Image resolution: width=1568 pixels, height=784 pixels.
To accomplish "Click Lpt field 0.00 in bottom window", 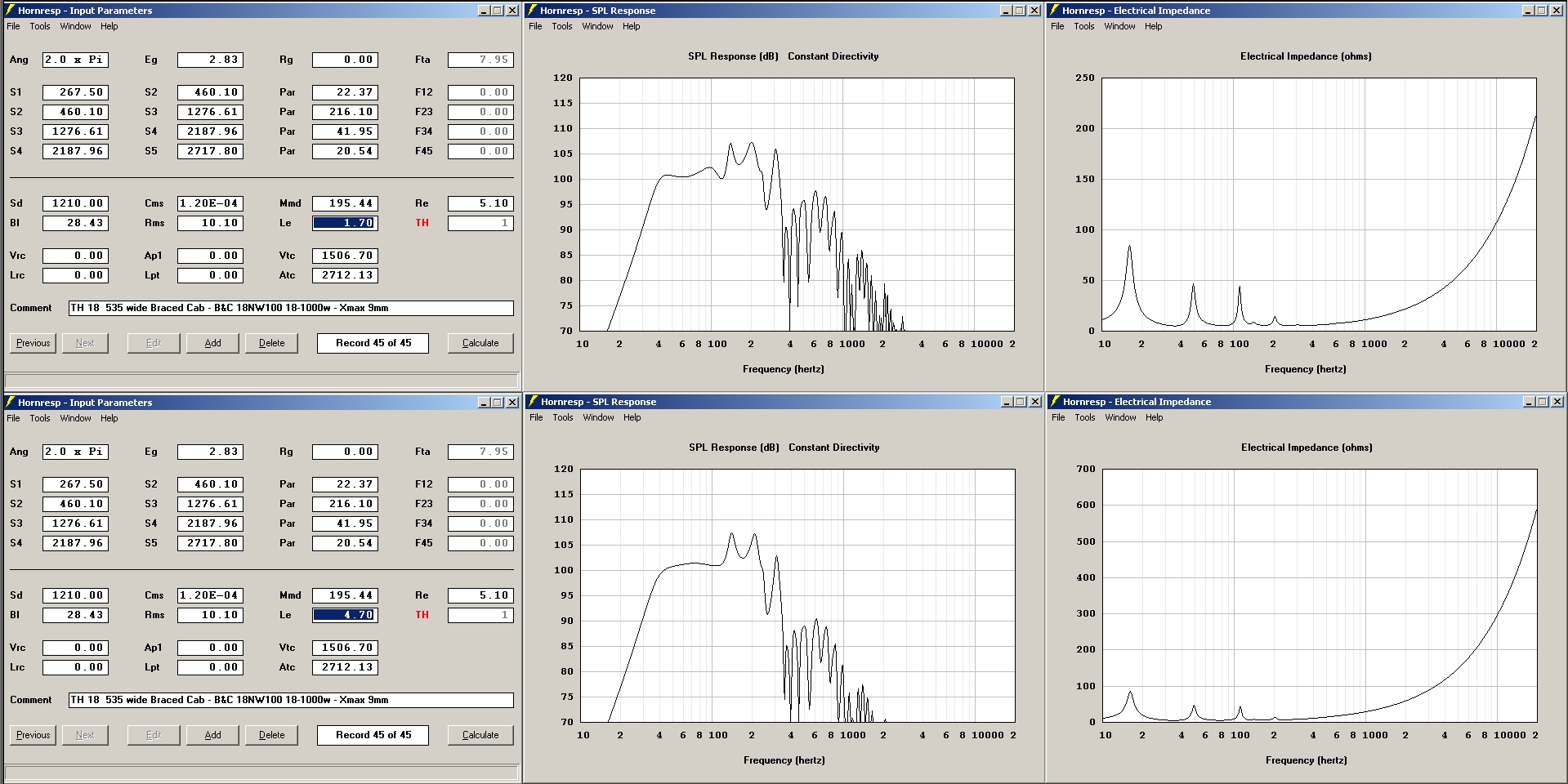I will 210,667.
